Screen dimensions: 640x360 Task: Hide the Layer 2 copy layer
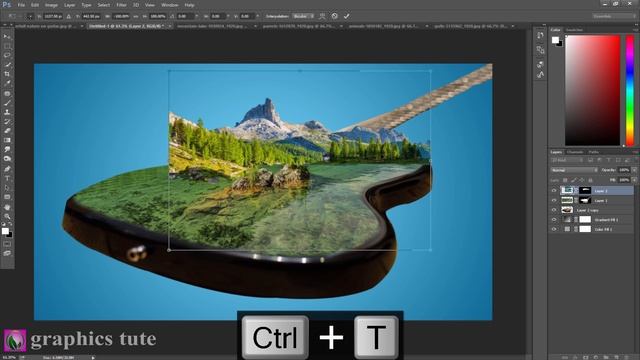(554, 210)
